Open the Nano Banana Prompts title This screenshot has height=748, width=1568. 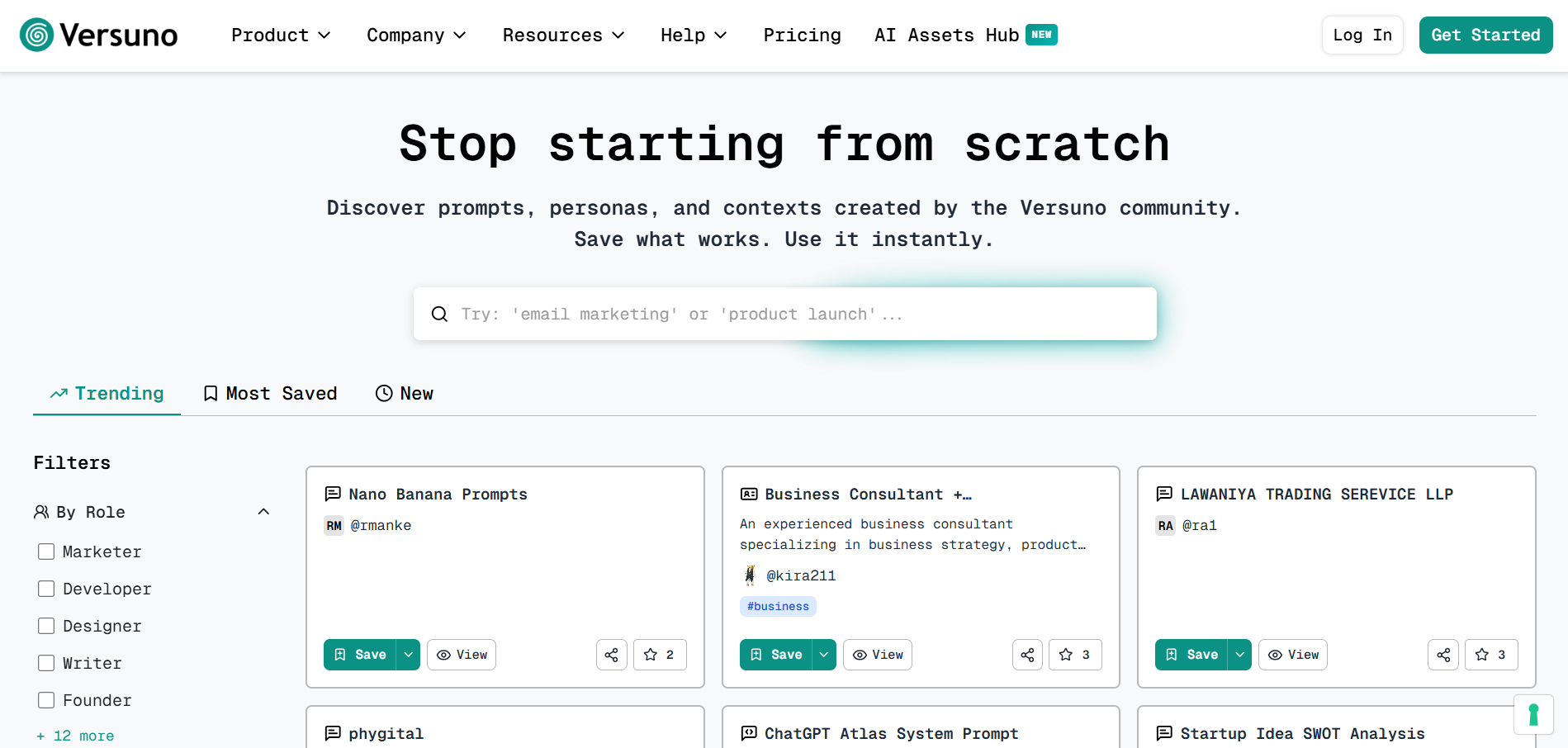(438, 494)
